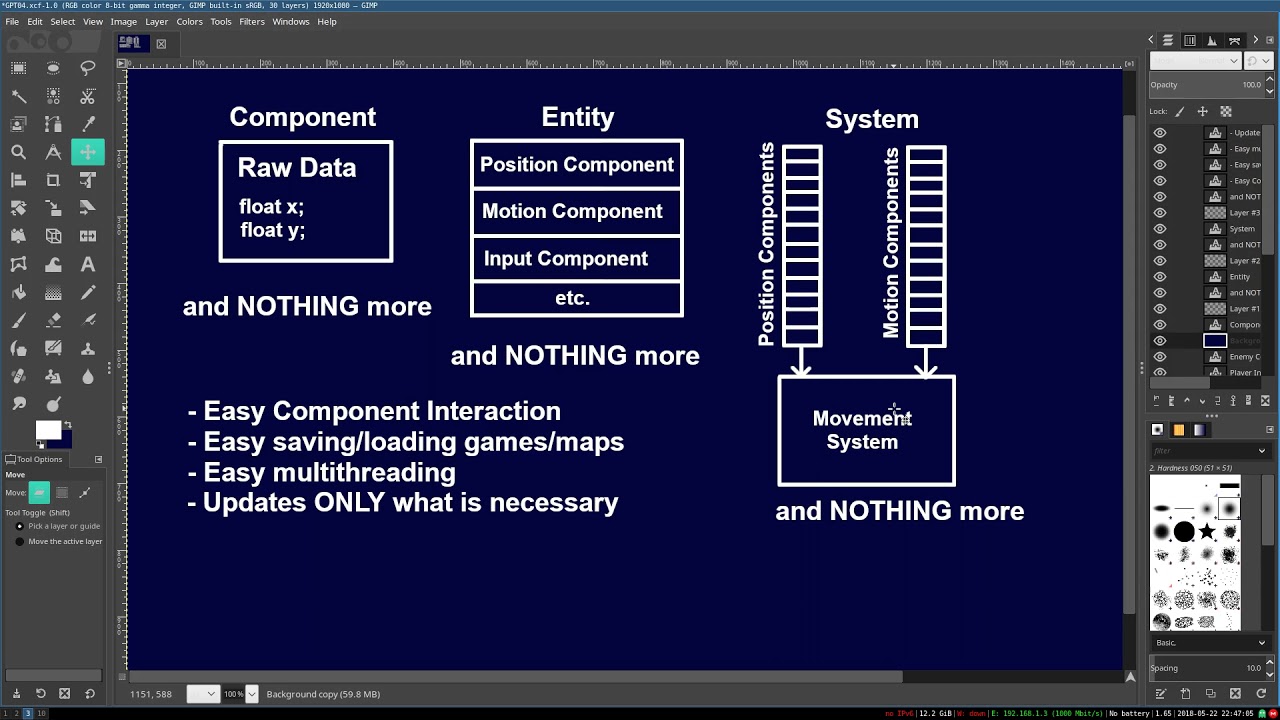Swap foreground and background colors

67,424
